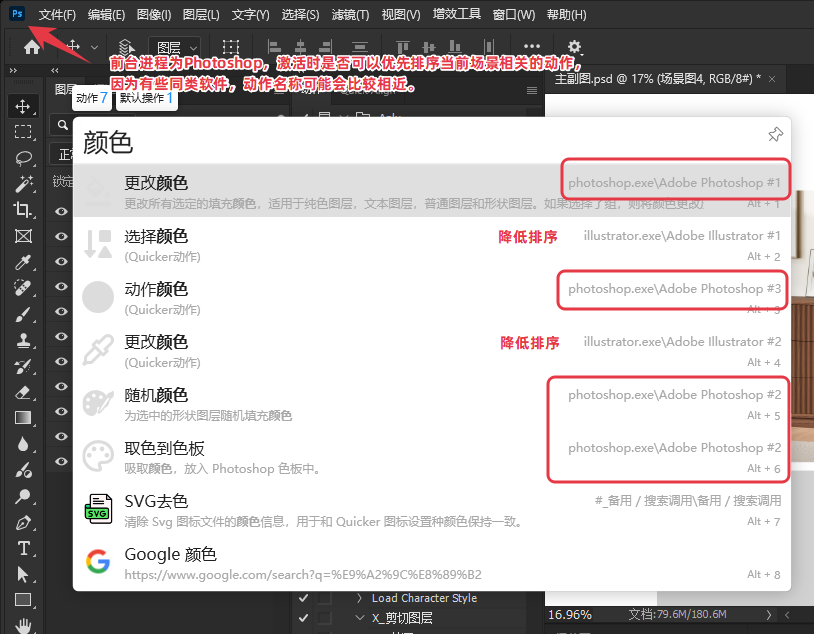Open the 滤镜(T) menu
This screenshot has height=634, width=814.
tap(350, 15)
